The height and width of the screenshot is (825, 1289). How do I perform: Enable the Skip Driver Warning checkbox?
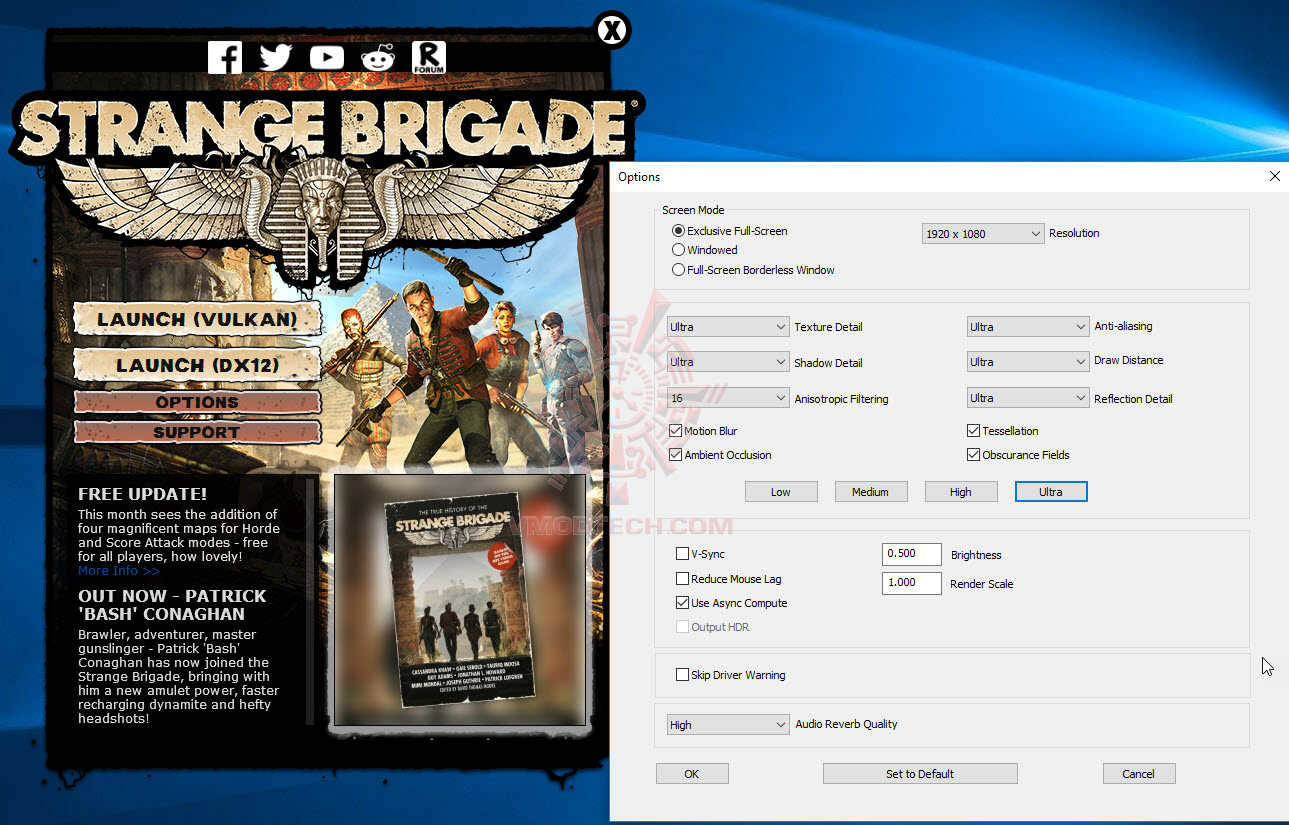[682, 675]
